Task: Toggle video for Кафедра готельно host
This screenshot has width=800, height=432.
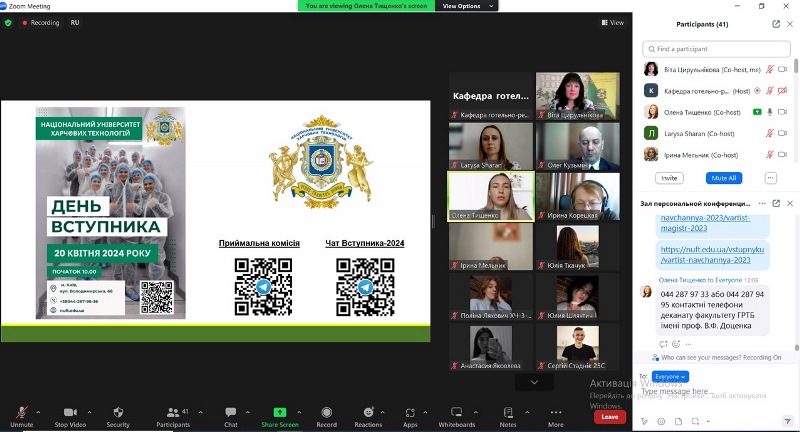Action: click(783, 91)
